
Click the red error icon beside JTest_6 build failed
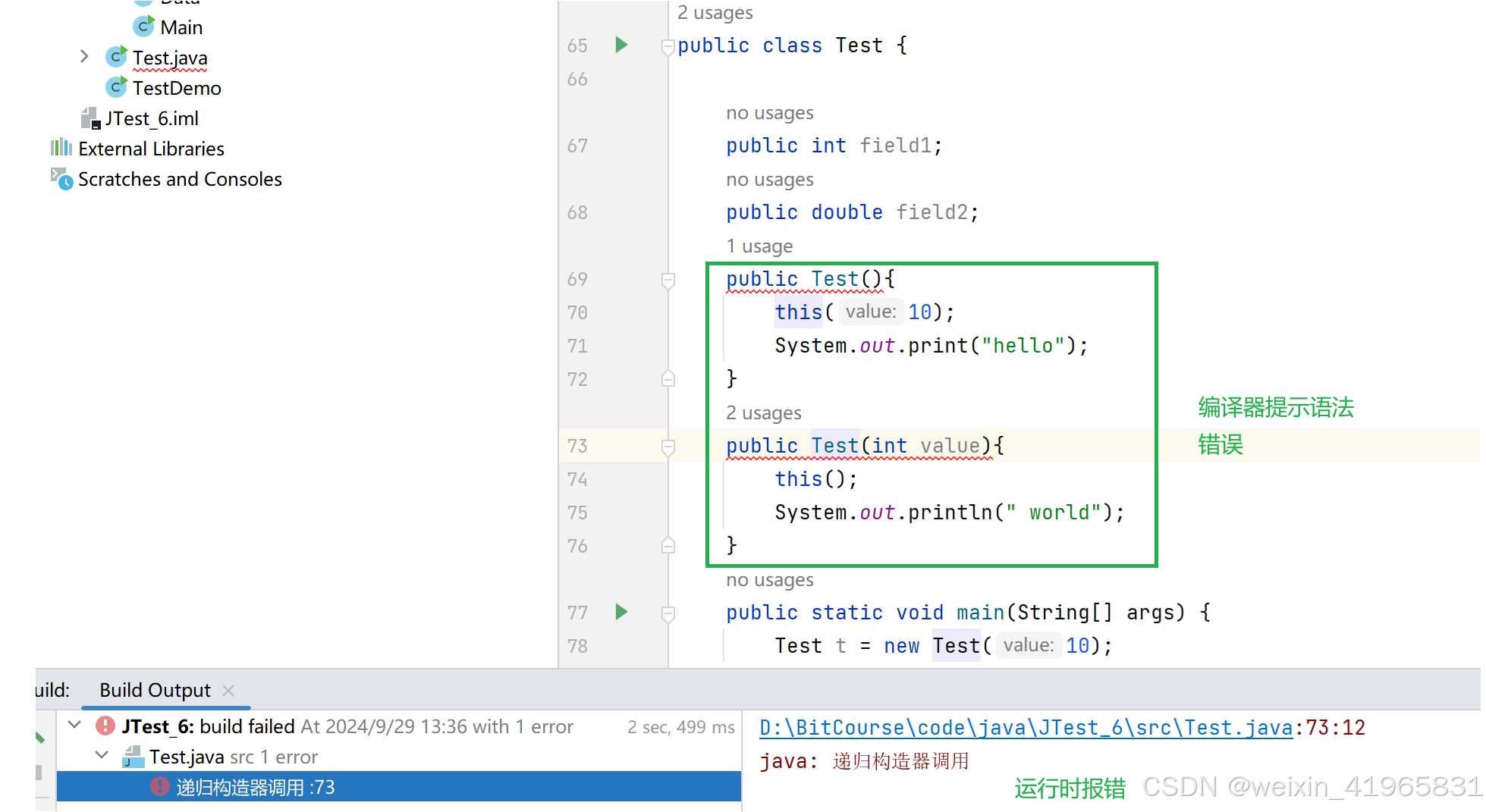(105, 726)
